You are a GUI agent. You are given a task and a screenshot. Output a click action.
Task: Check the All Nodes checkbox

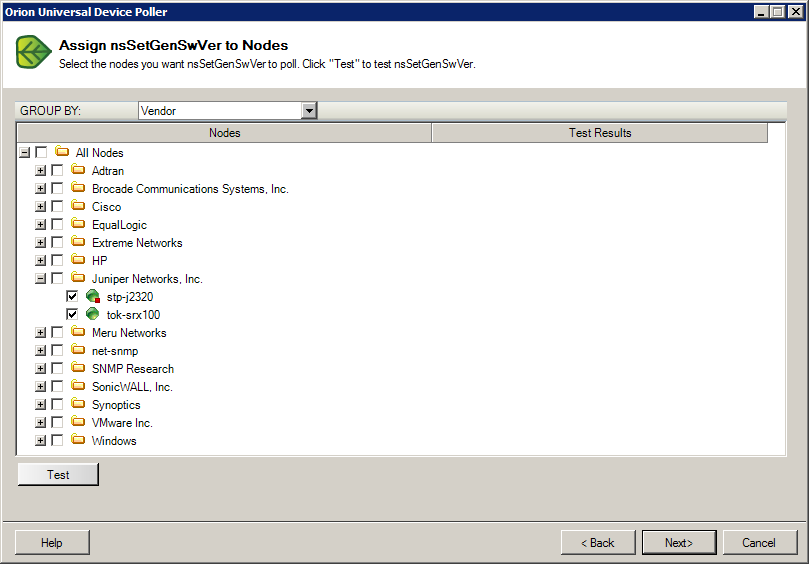(41, 153)
